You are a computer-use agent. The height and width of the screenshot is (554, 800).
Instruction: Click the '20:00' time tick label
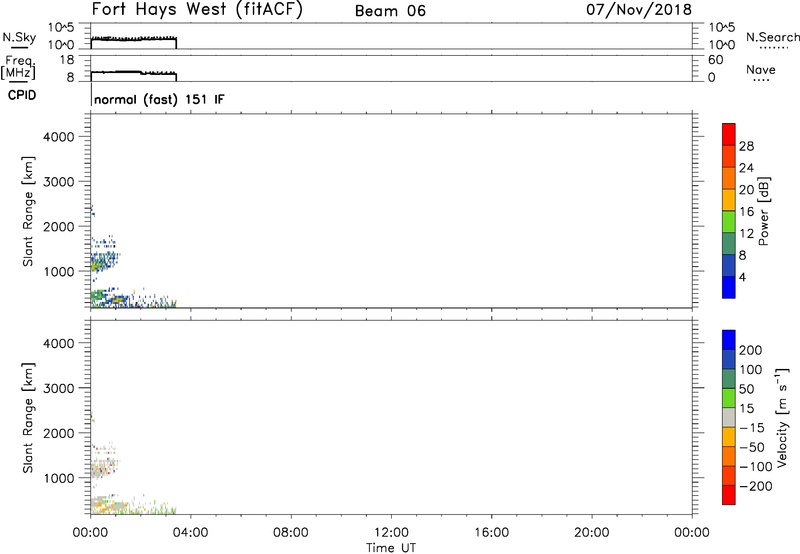point(592,533)
